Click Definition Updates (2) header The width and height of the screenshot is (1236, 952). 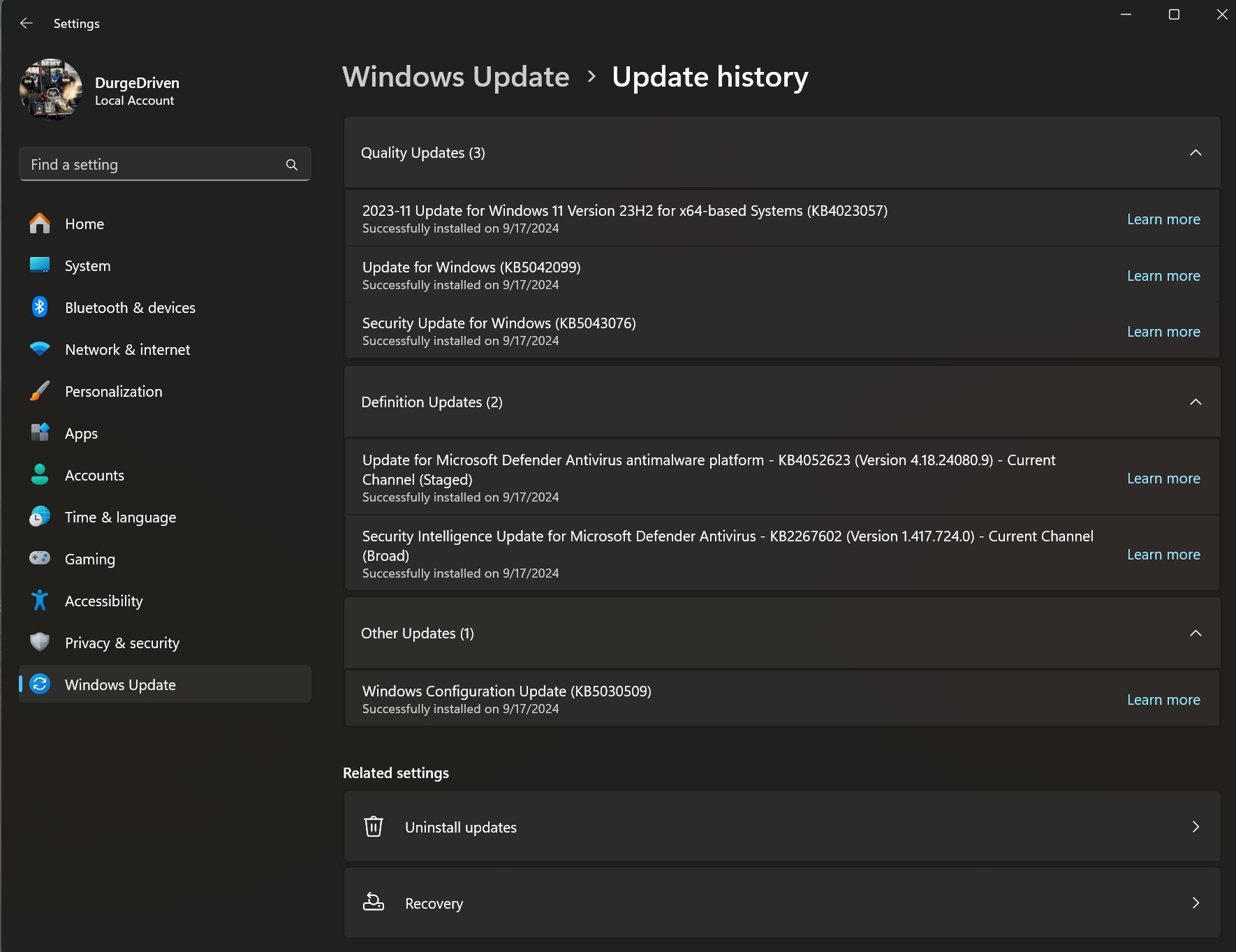pyautogui.click(x=782, y=402)
